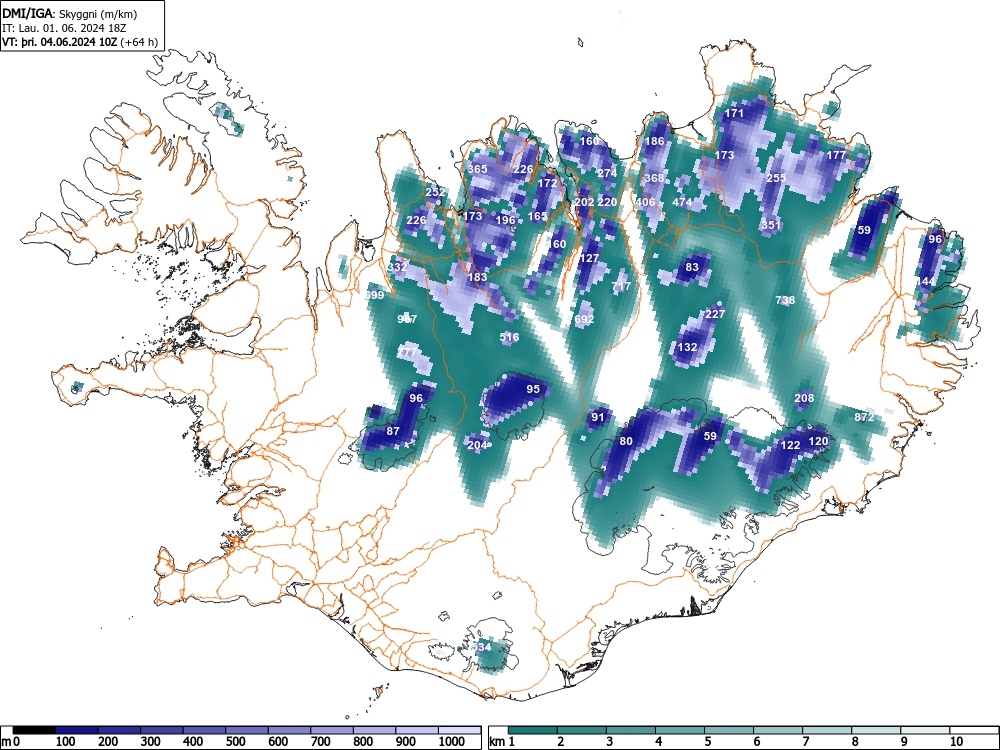Click the 368 visibility value
This screenshot has height=750, width=1000.
[654, 178]
